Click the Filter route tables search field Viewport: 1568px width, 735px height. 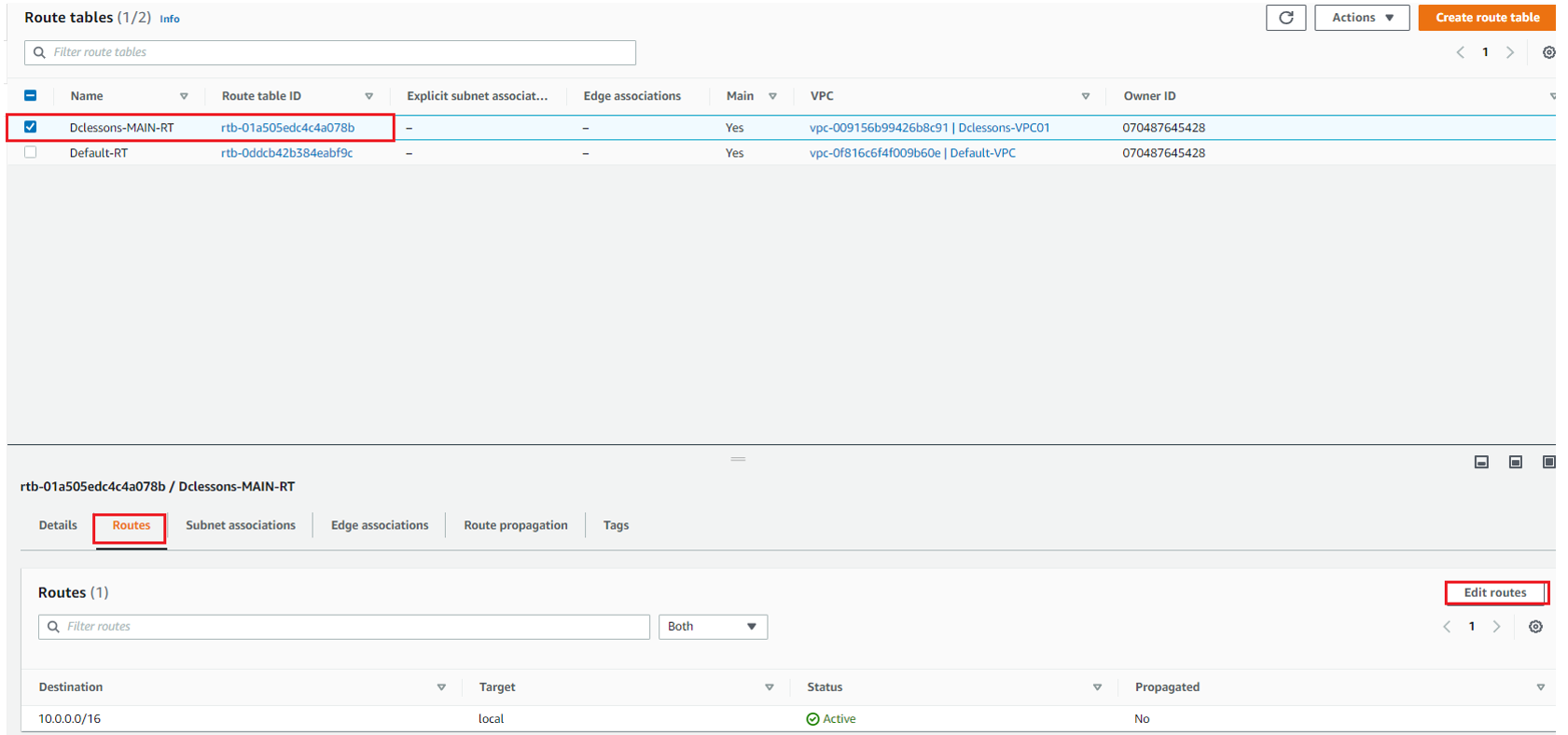[330, 52]
